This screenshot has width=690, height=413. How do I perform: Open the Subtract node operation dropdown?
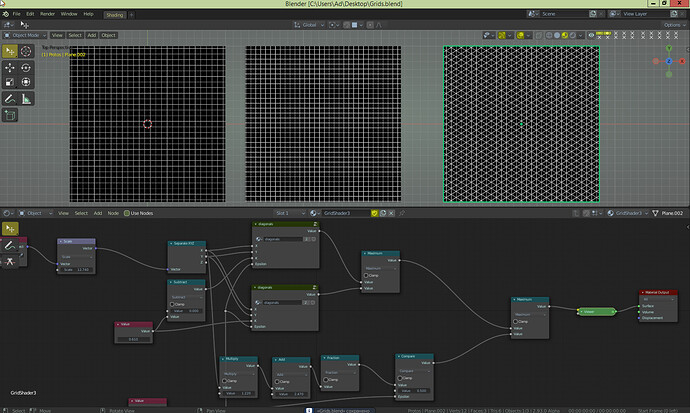click(186, 297)
